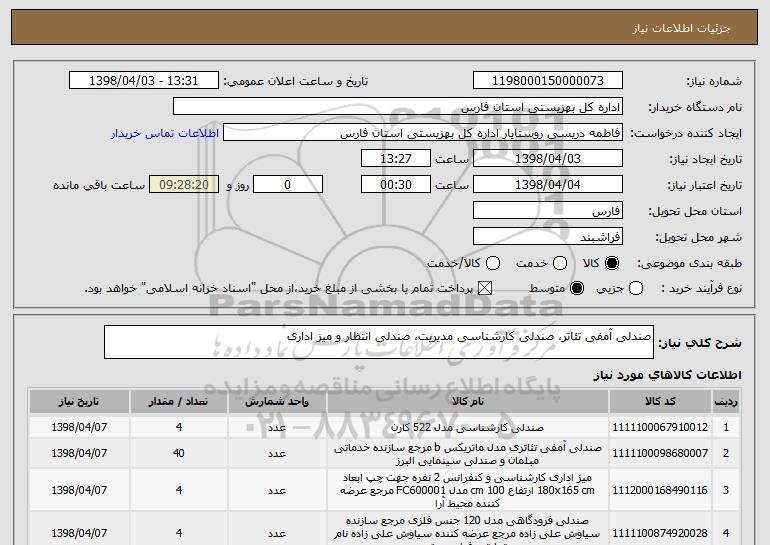
Task: Click the validity time field 00:30
Action: (396, 185)
